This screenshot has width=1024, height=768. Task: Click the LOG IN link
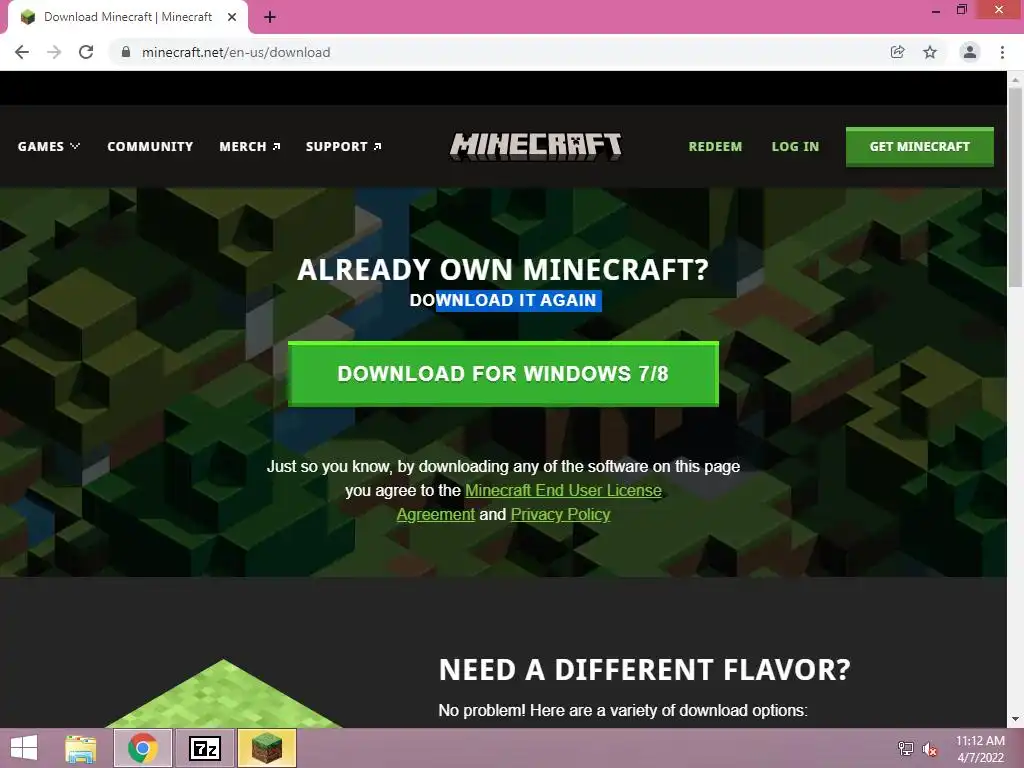pyautogui.click(x=795, y=146)
